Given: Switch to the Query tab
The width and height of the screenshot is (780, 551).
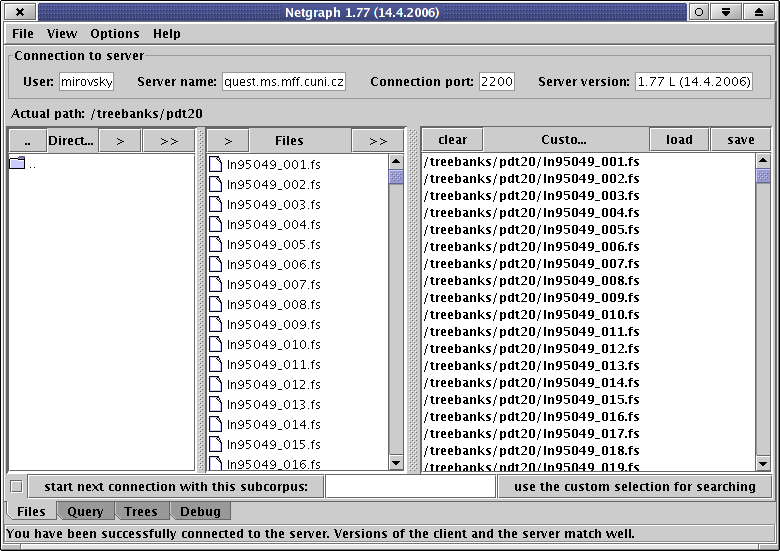Looking at the screenshot, I should click(85, 511).
